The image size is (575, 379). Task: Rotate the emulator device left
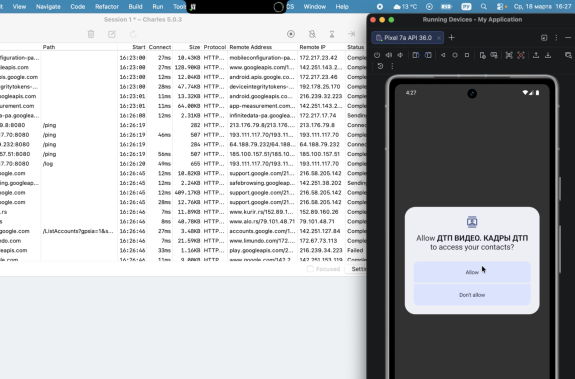tap(415, 55)
